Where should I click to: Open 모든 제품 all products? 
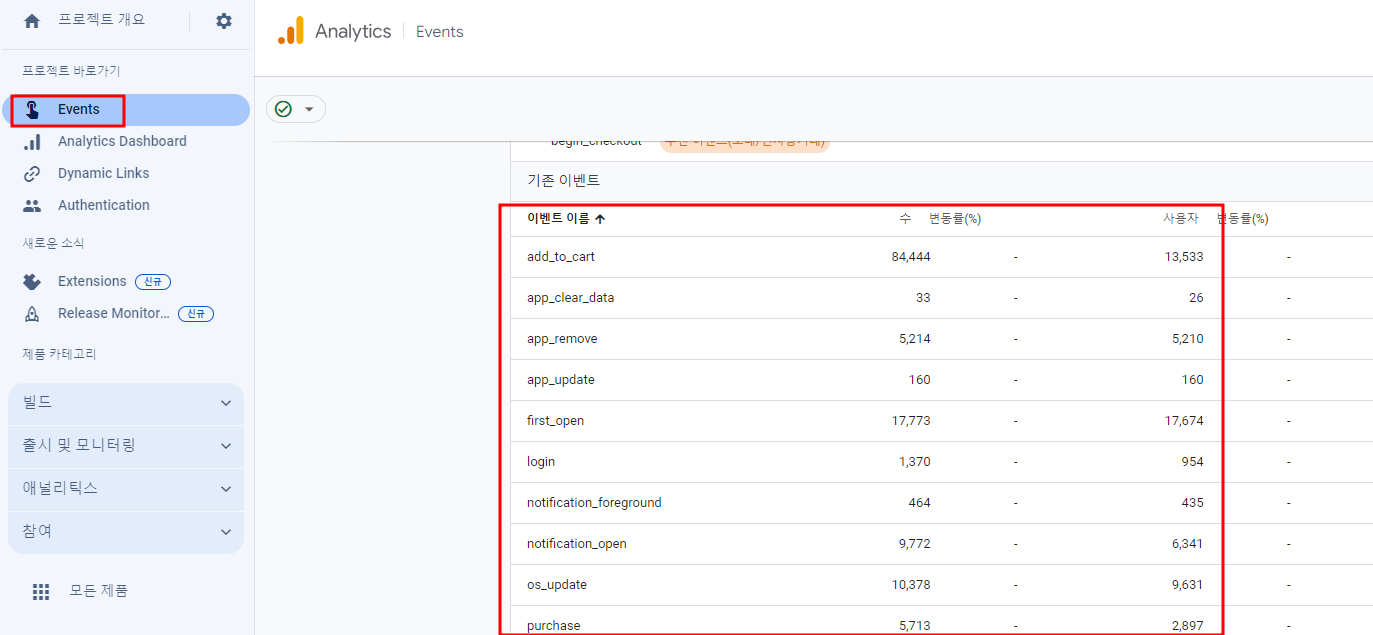tap(99, 591)
